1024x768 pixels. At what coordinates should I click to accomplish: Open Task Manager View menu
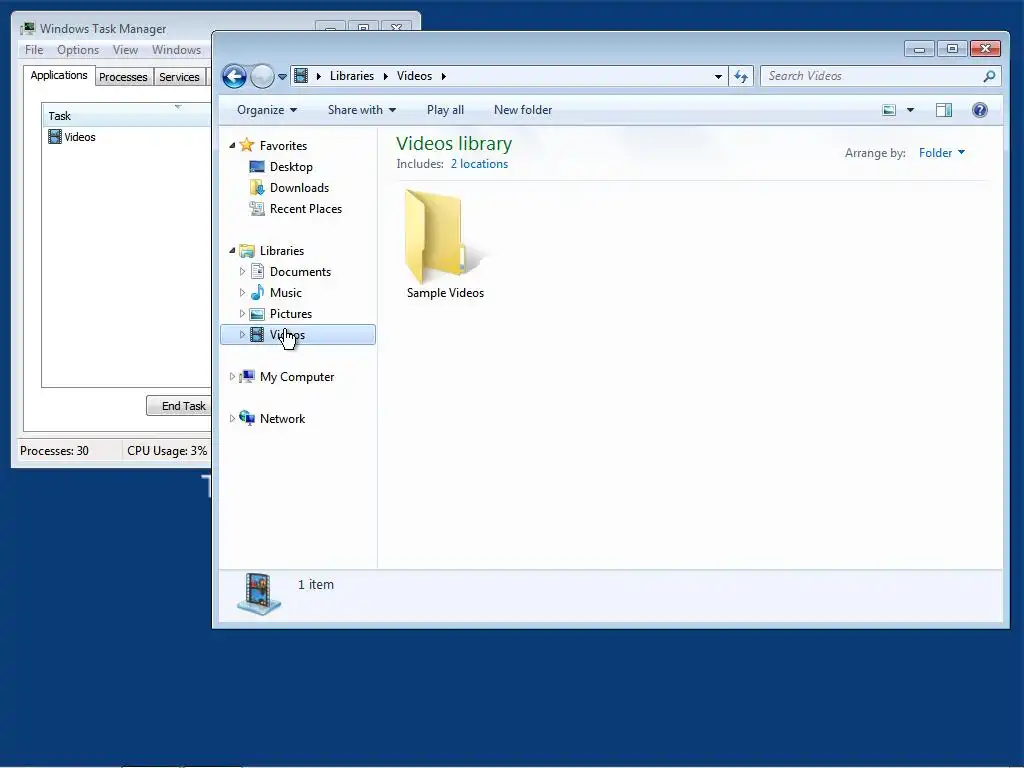tap(125, 50)
